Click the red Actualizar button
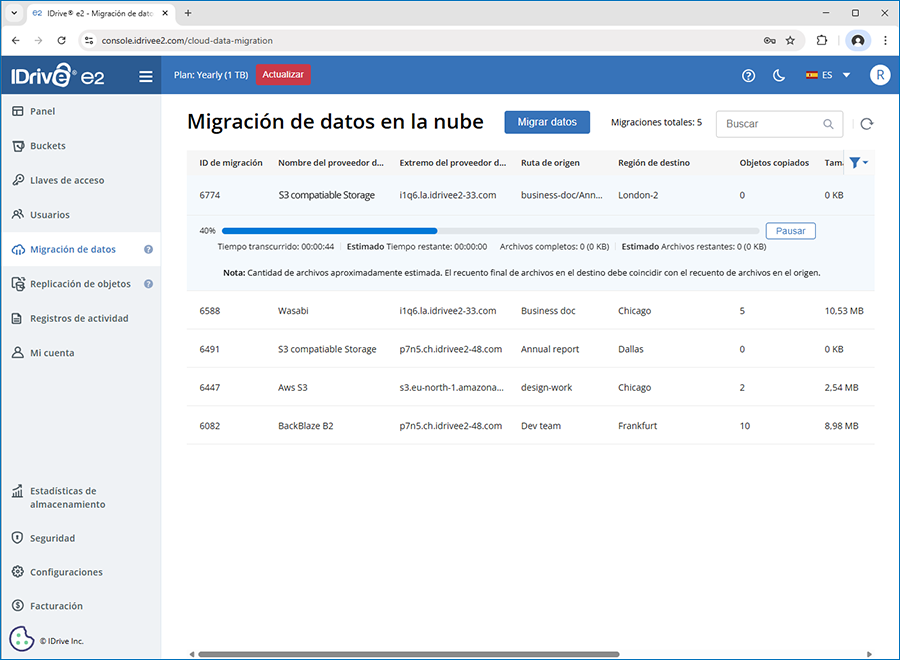 pyautogui.click(x=283, y=75)
